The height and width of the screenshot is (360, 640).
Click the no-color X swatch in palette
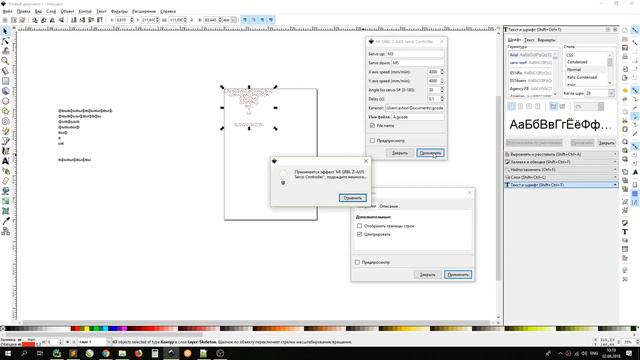click(3, 329)
